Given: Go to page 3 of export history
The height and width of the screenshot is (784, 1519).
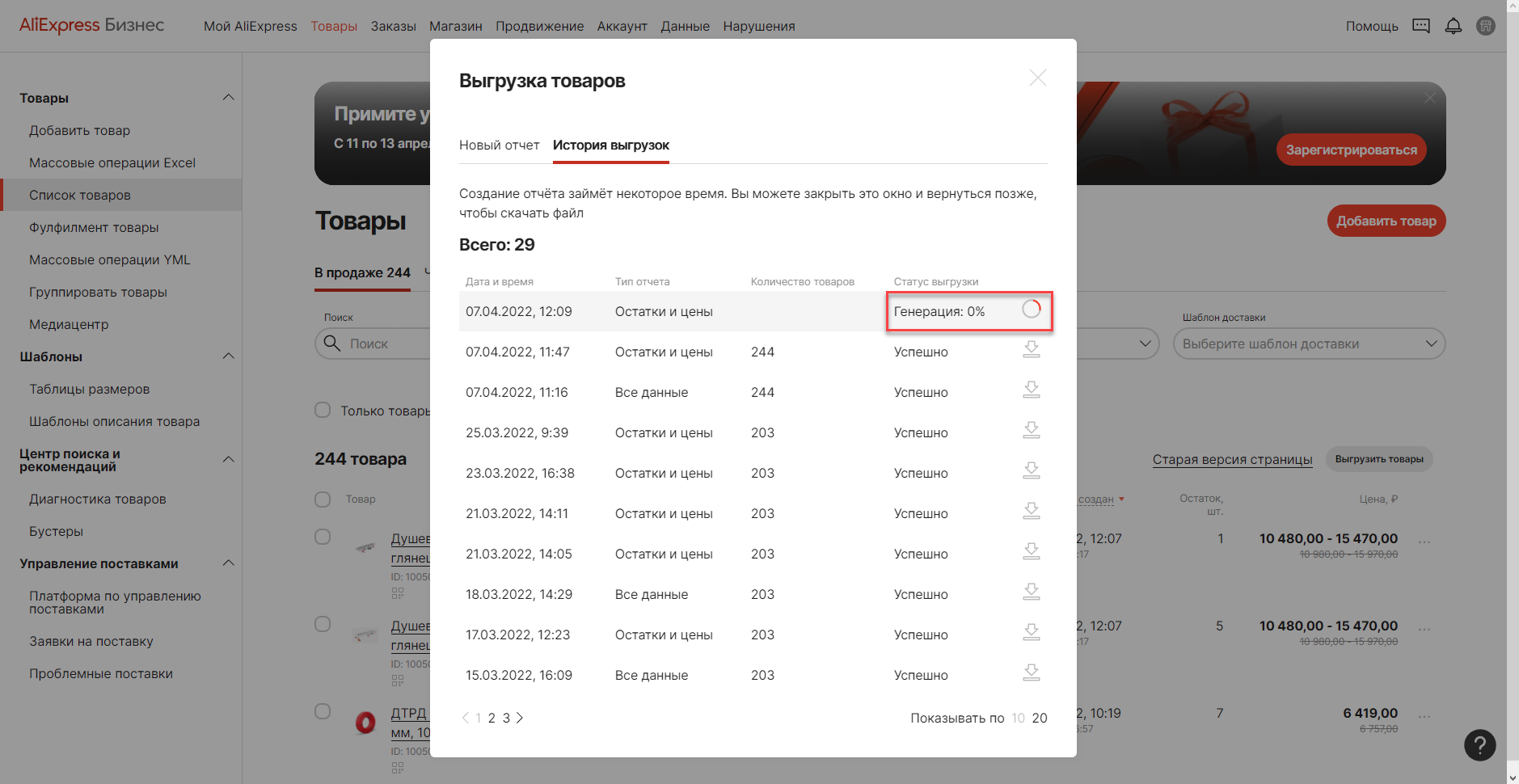Looking at the screenshot, I should pyautogui.click(x=506, y=718).
